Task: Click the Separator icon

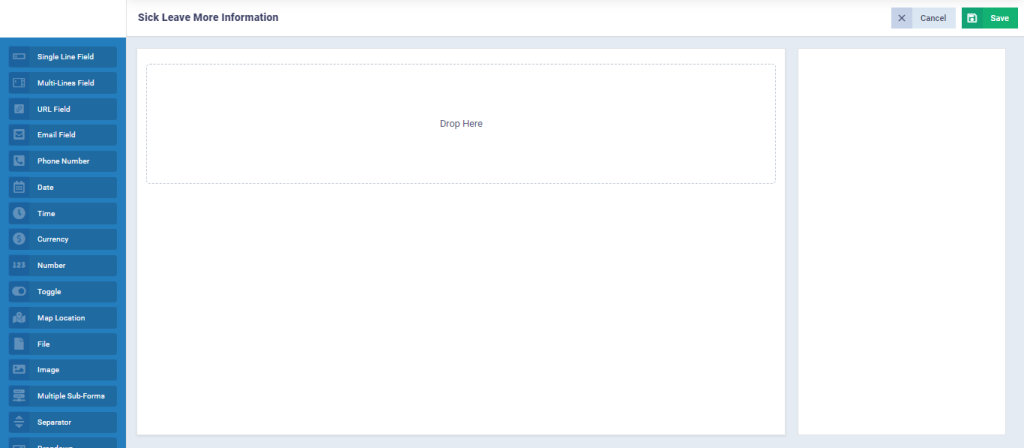Action: [19, 422]
